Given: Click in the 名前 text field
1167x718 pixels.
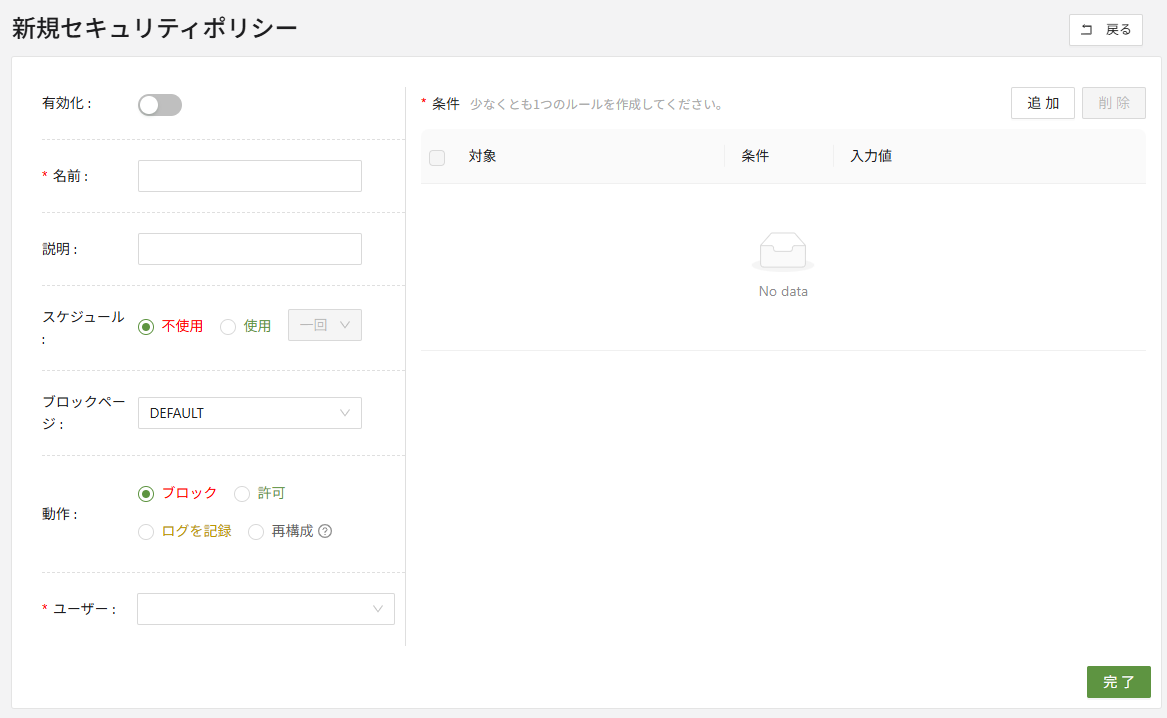Looking at the screenshot, I should click(250, 176).
